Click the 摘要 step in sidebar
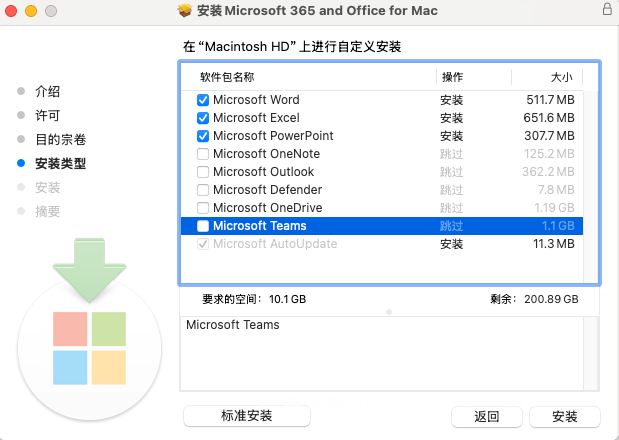The width and height of the screenshot is (619, 440). click(47, 212)
